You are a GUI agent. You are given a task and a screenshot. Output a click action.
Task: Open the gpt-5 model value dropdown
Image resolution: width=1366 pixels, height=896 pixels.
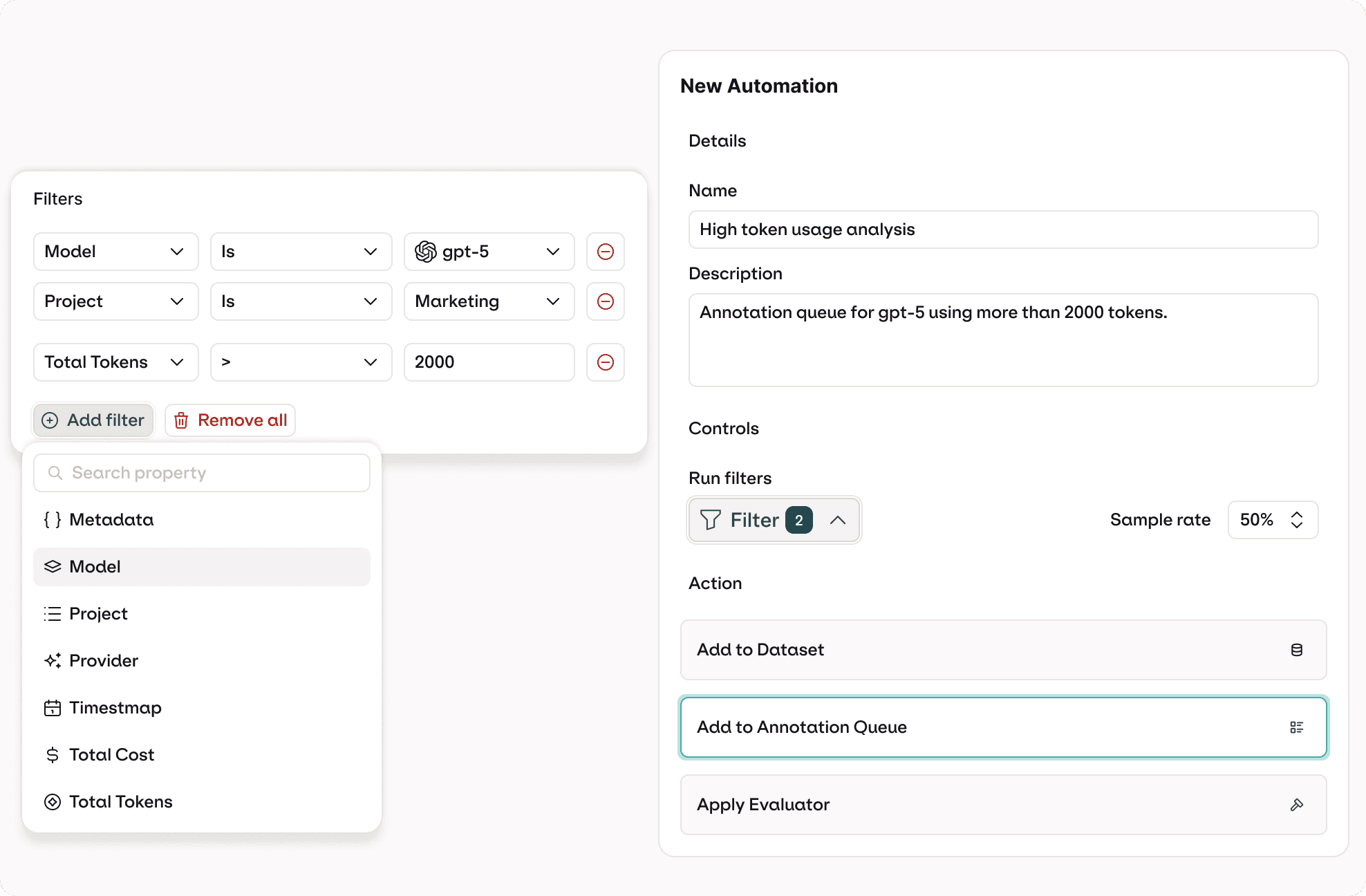click(x=489, y=252)
